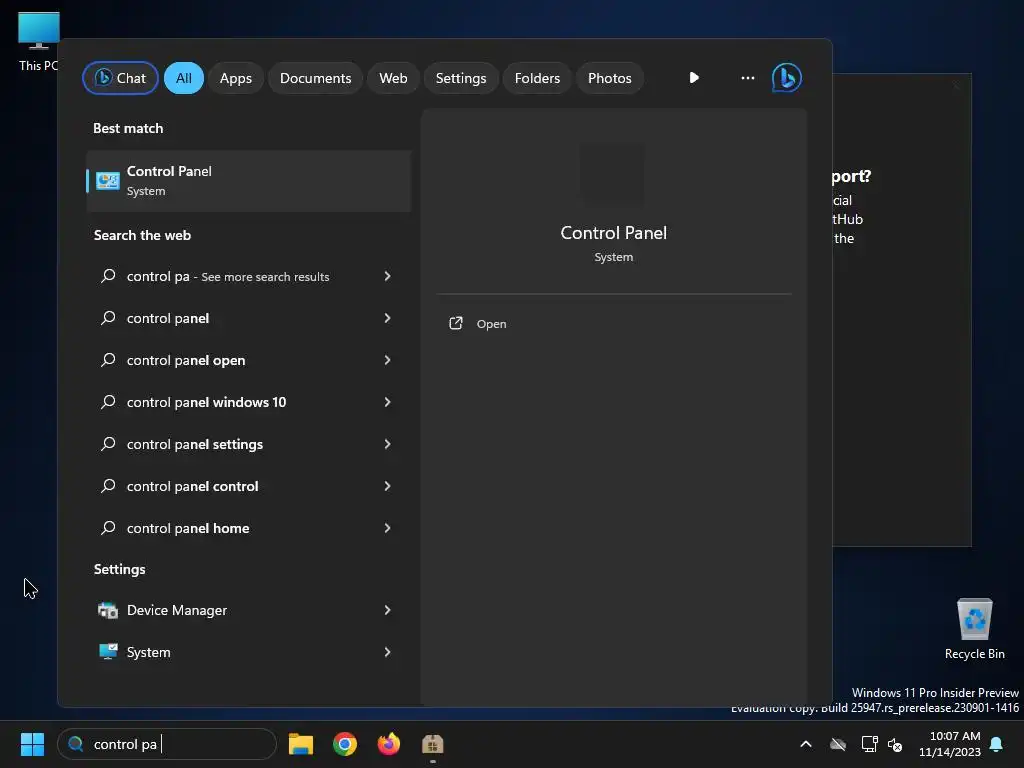This screenshot has width=1024, height=768.
Task: Open the clock and date flyout
Action: pos(950,744)
